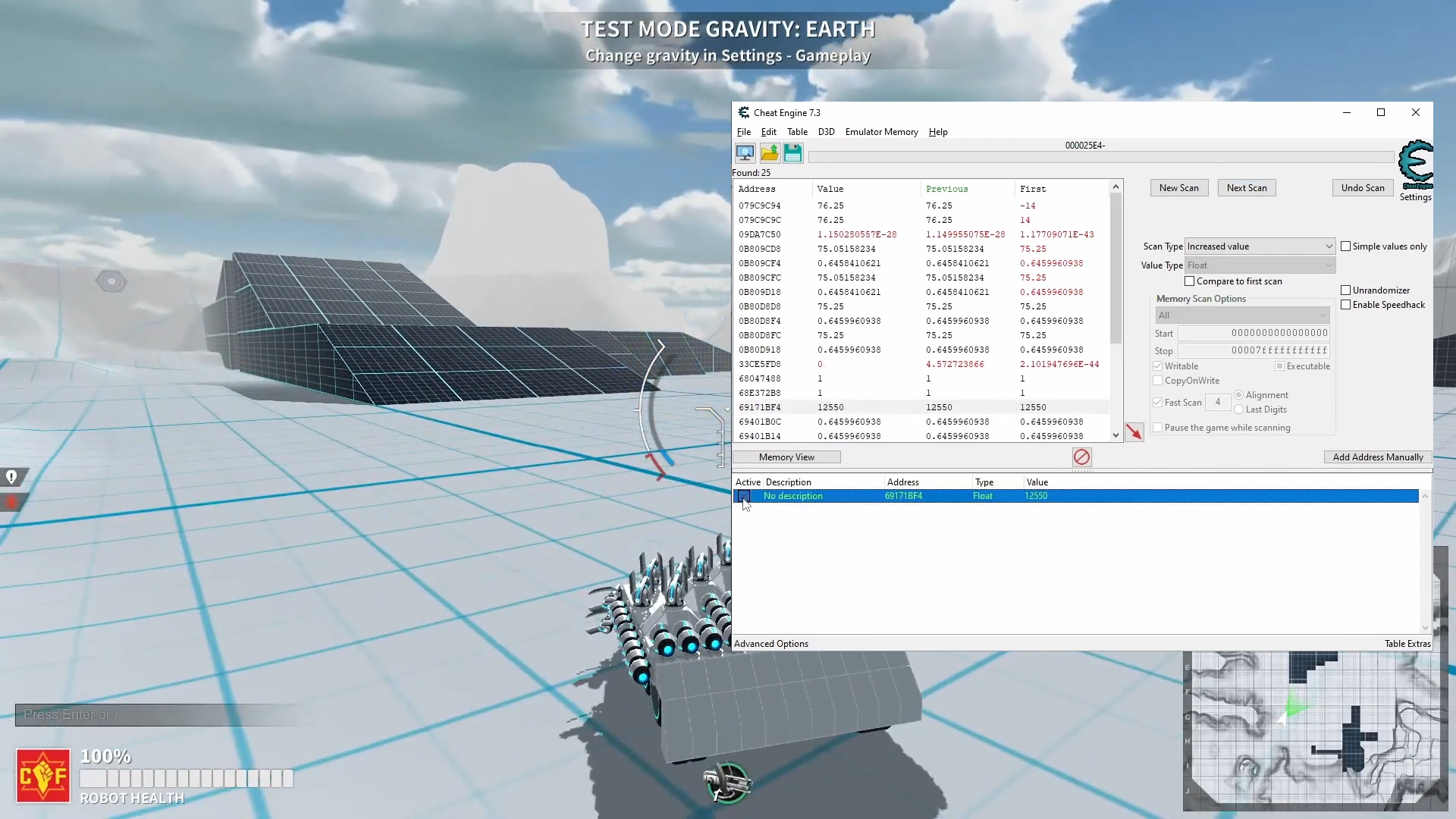Click the alert exclamation icon on left edge
1456x819 pixels.
click(12, 477)
